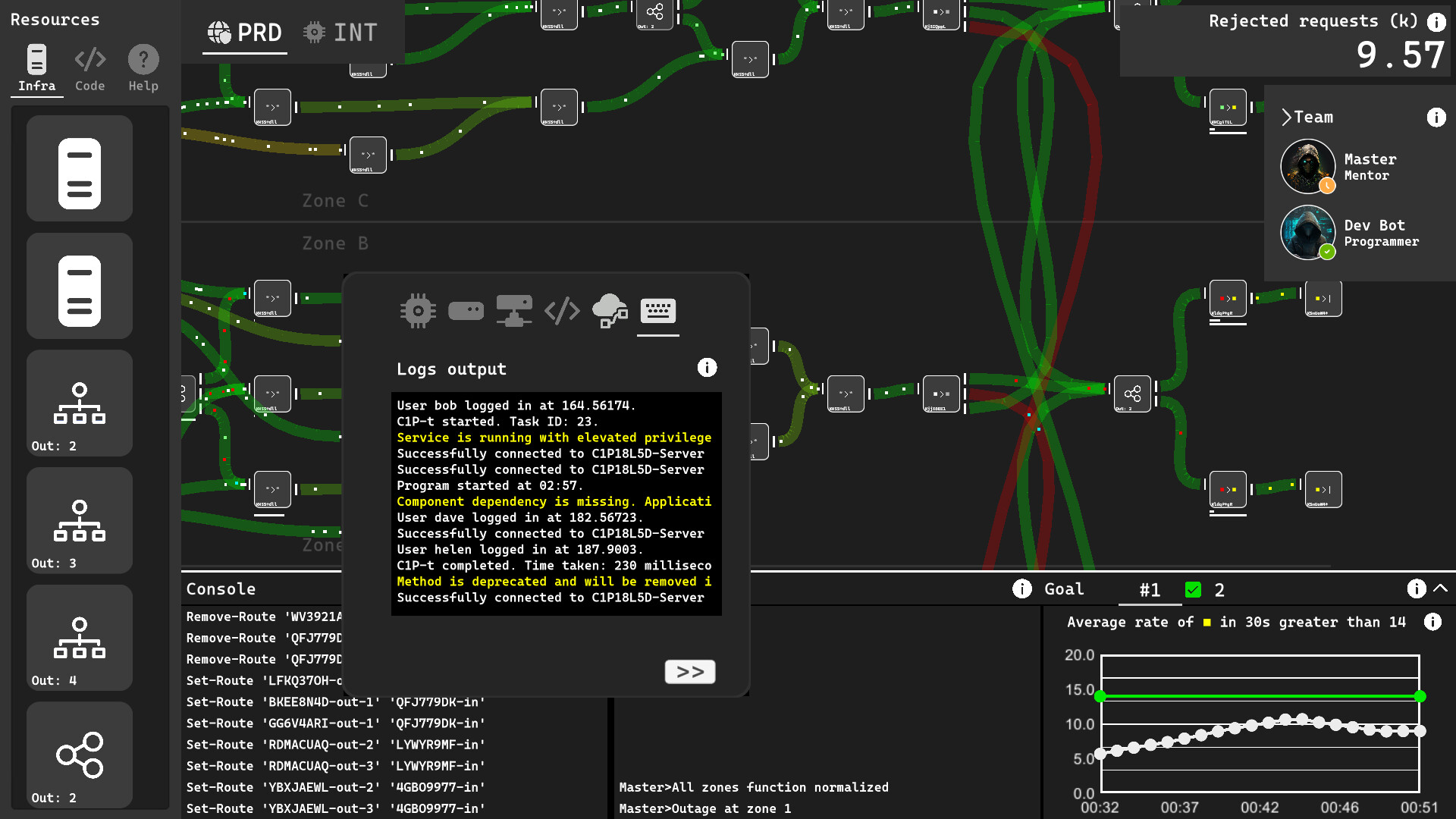Click the info icon next to the Team heading
This screenshot has width=1456, height=819.
(1436, 118)
